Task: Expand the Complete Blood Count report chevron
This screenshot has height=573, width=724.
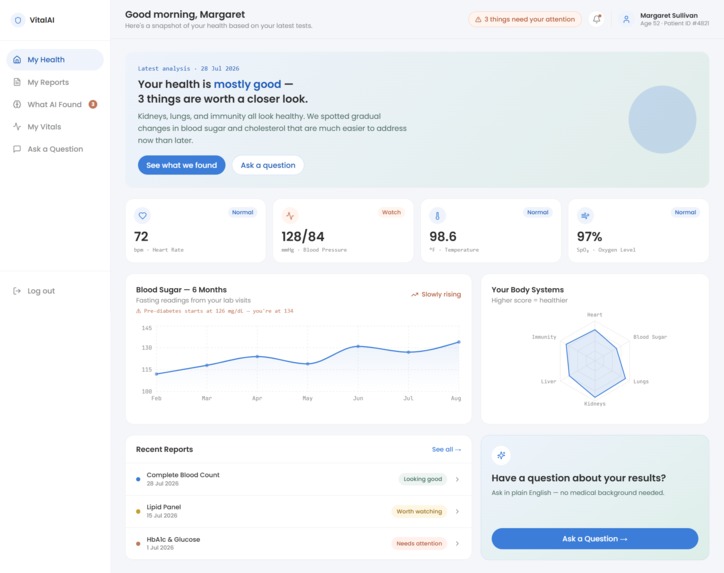Action: pyautogui.click(x=457, y=479)
